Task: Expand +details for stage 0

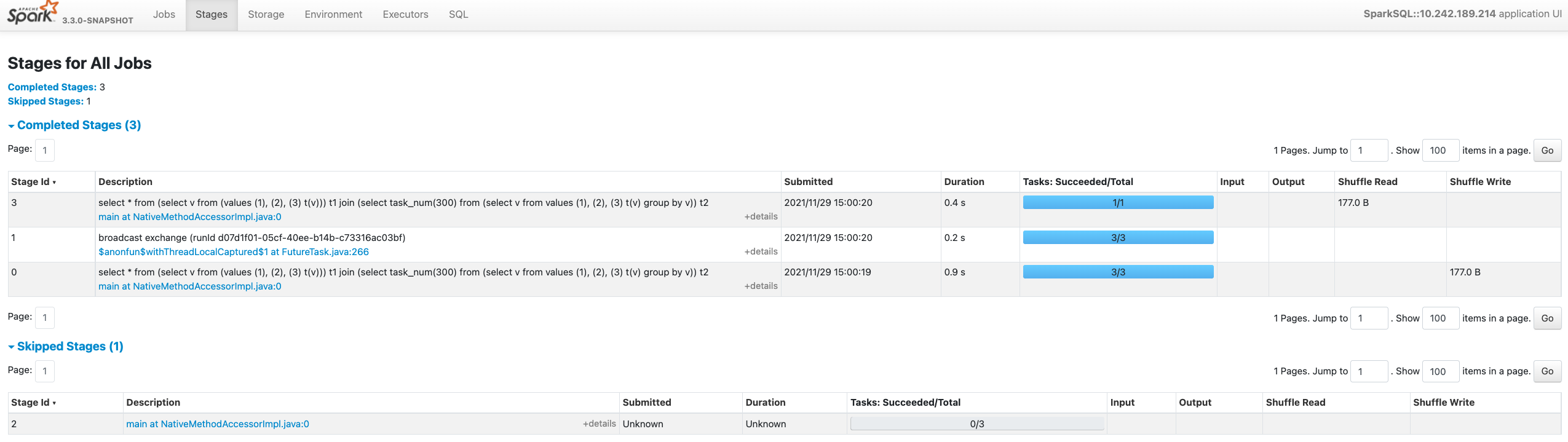Action: (x=761, y=286)
